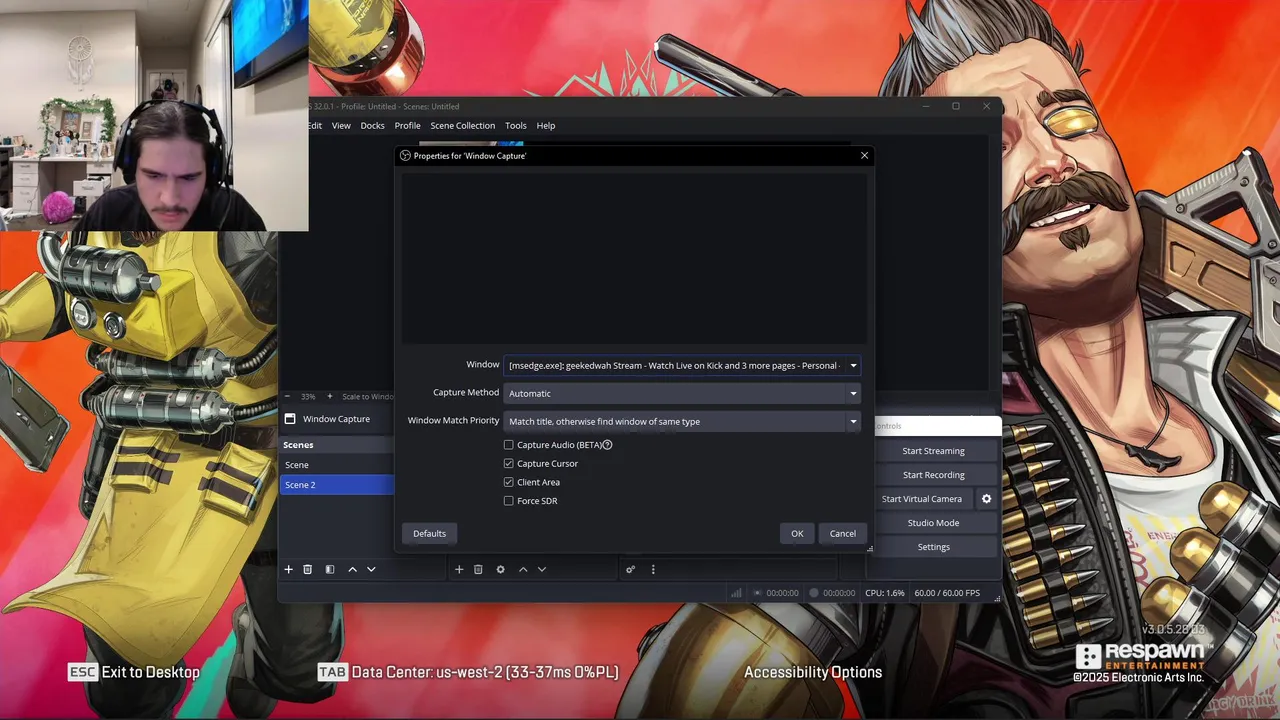Remove selected source with trash icon
This screenshot has height=720, width=1280.
pyautogui.click(x=478, y=569)
